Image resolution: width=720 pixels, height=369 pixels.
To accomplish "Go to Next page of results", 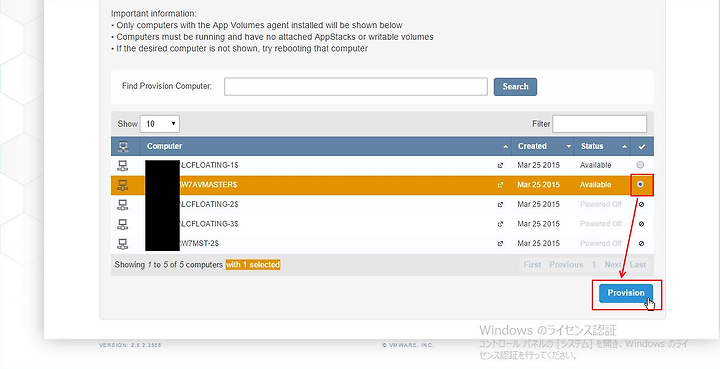I will (x=613, y=265).
